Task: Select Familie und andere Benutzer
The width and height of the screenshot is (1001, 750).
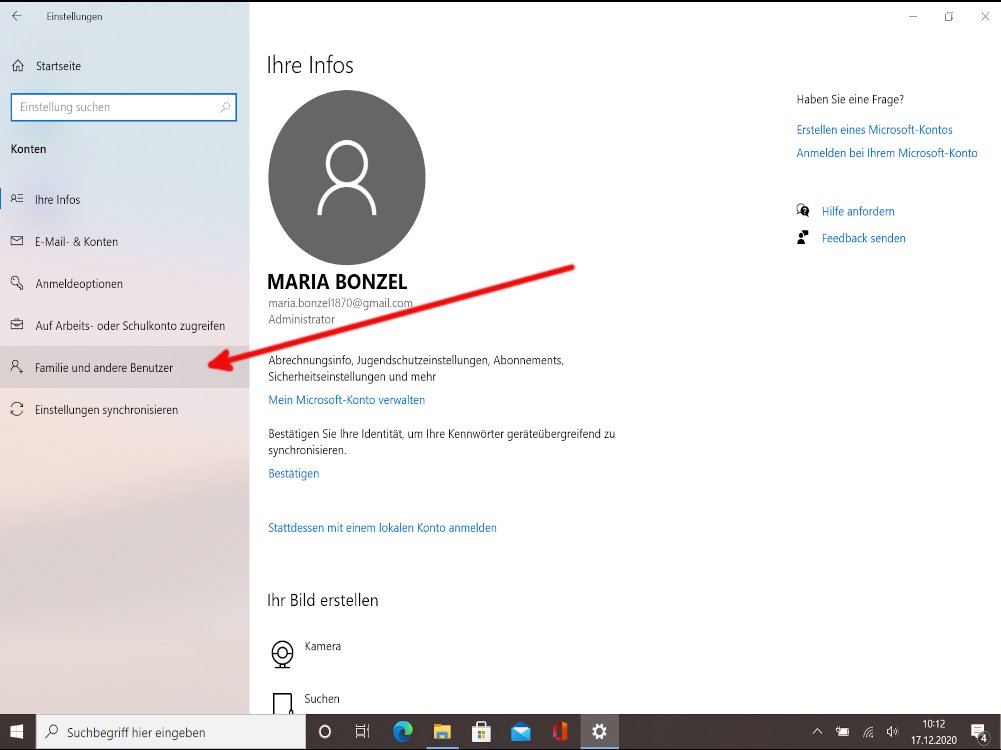Action: click(x=104, y=368)
